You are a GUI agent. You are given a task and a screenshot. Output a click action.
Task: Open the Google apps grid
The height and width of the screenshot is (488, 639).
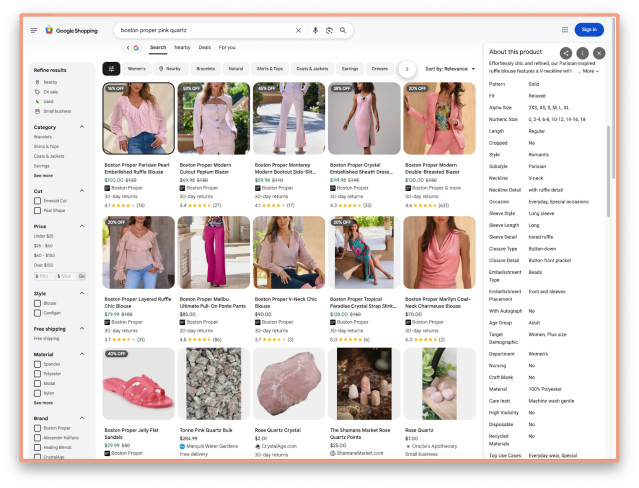pyautogui.click(x=565, y=30)
